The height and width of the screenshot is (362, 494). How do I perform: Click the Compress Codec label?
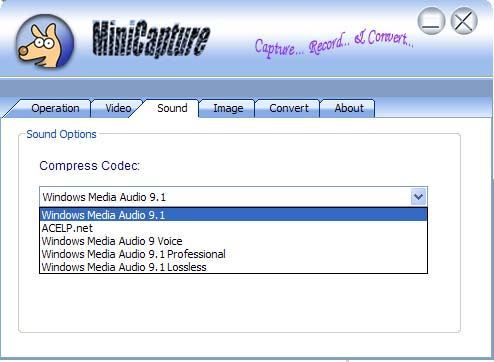[x=90, y=166]
